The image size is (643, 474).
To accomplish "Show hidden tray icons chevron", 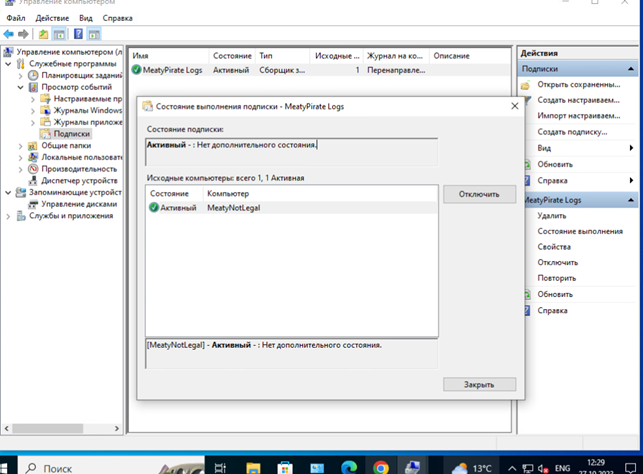I will [512, 468].
